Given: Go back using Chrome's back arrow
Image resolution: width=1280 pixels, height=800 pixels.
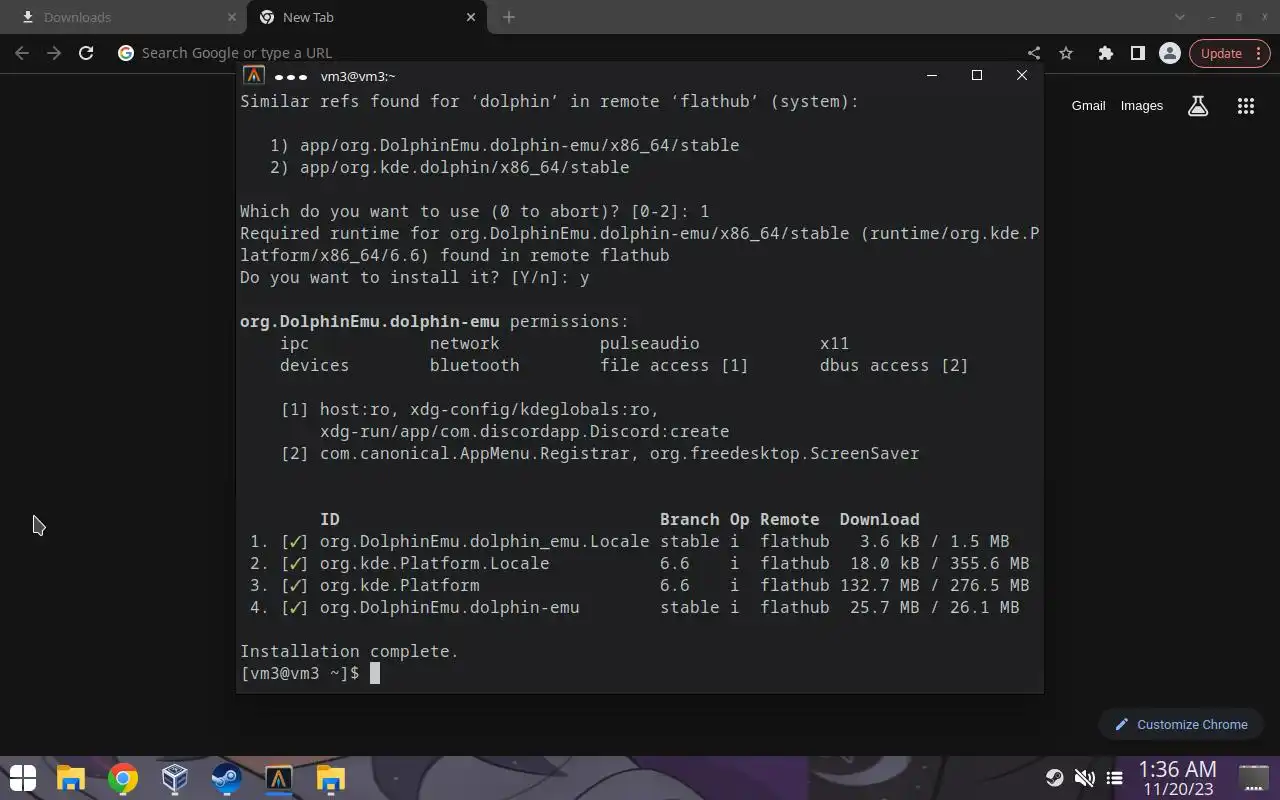Looking at the screenshot, I should (x=22, y=53).
